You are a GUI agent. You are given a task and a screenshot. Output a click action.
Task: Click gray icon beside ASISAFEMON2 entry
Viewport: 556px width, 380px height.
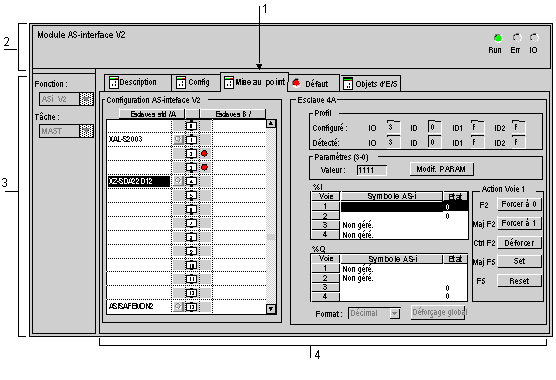tap(178, 306)
